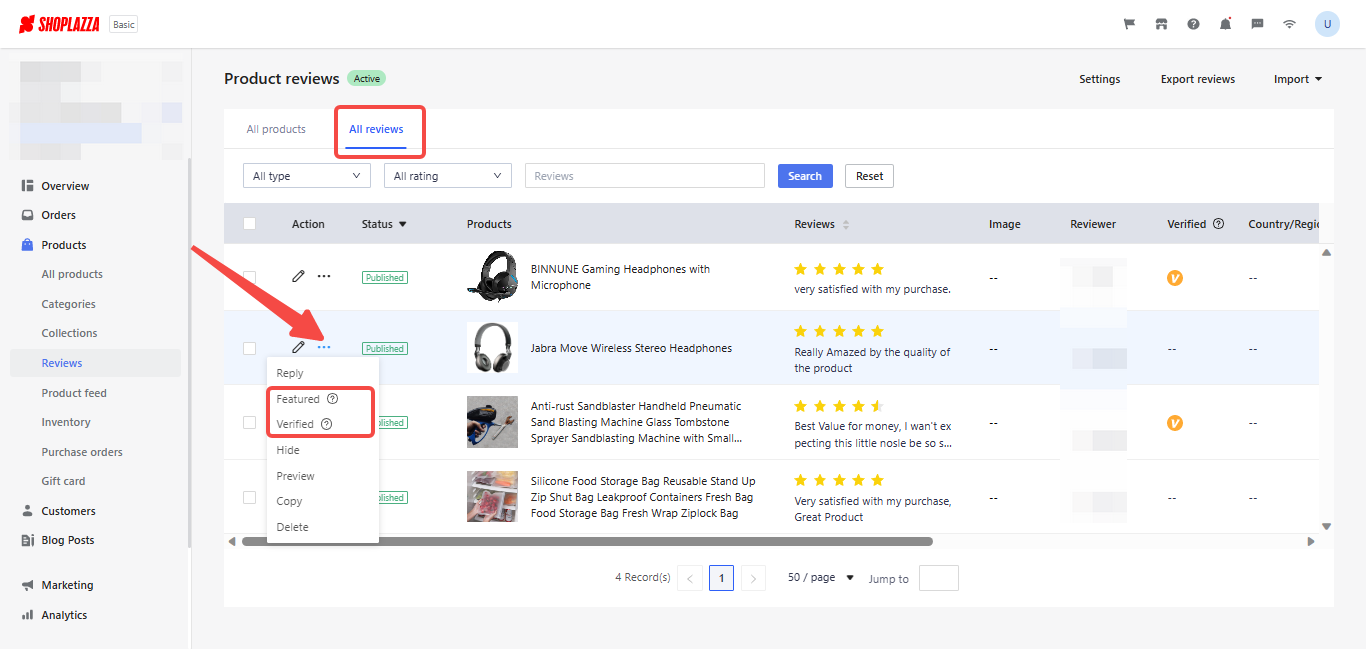The height and width of the screenshot is (649, 1366).
Task: Click the right arrow of horizontal scrollbar
Action: pyautogui.click(x=1311, y=541)
